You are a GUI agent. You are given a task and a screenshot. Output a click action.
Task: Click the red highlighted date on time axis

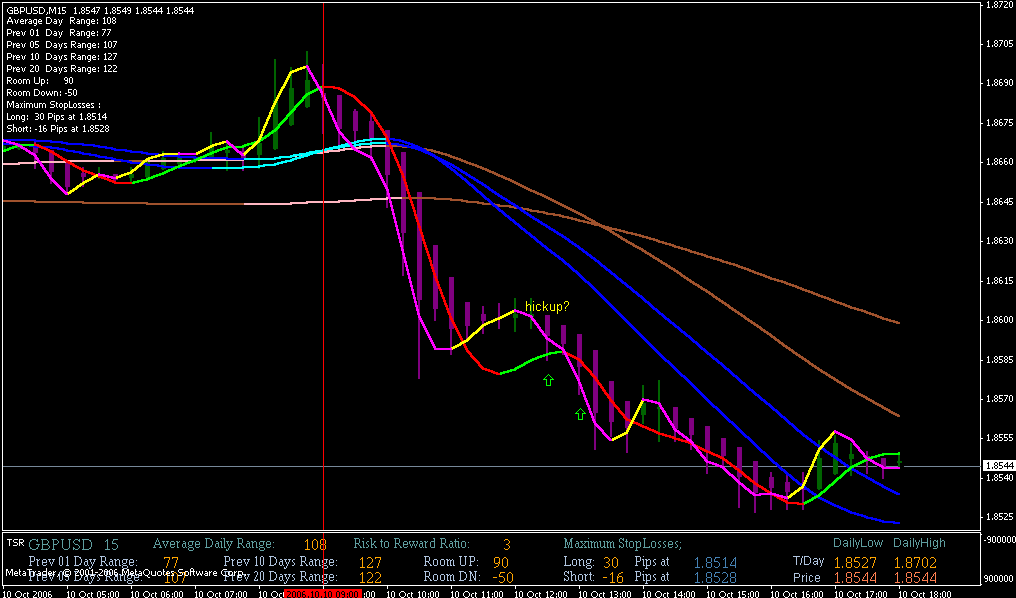(x=322, y=593)
